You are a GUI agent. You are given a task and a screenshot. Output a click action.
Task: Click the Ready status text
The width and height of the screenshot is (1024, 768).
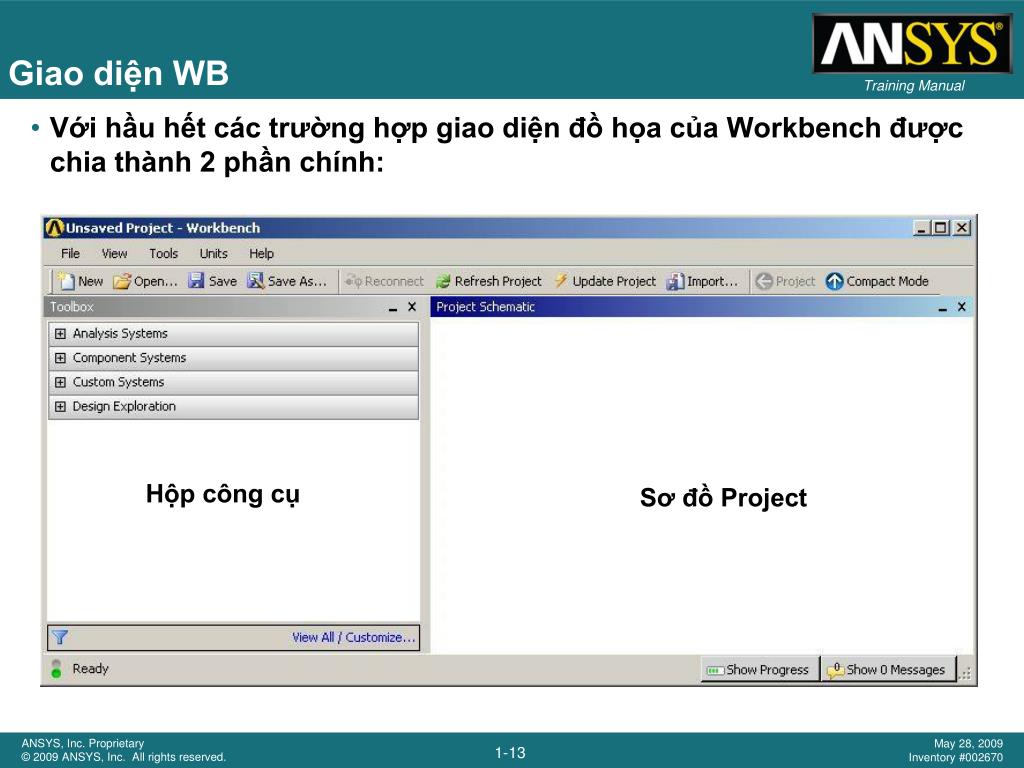90,668
